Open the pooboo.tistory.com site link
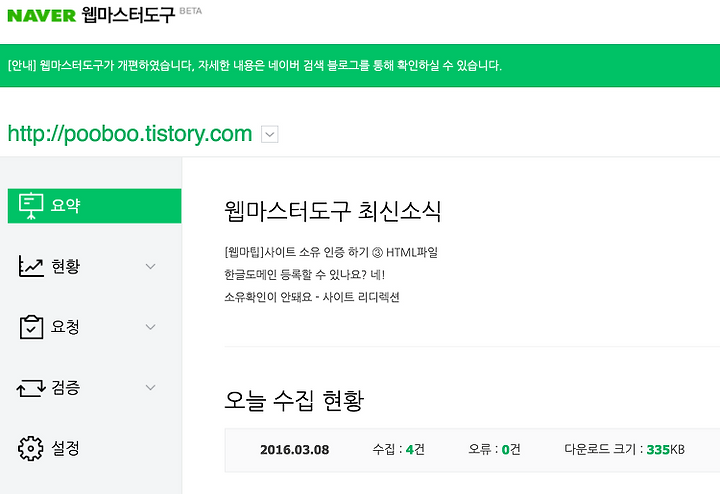 click(x=130, y=134)
